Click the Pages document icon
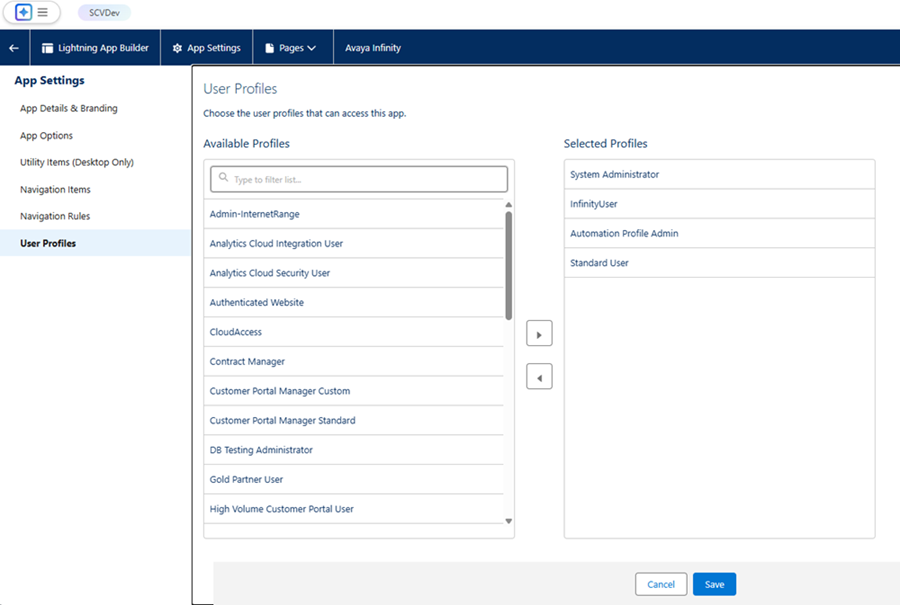Image resolution: width=900 pixels, height=605 pixels. [269, 48]
